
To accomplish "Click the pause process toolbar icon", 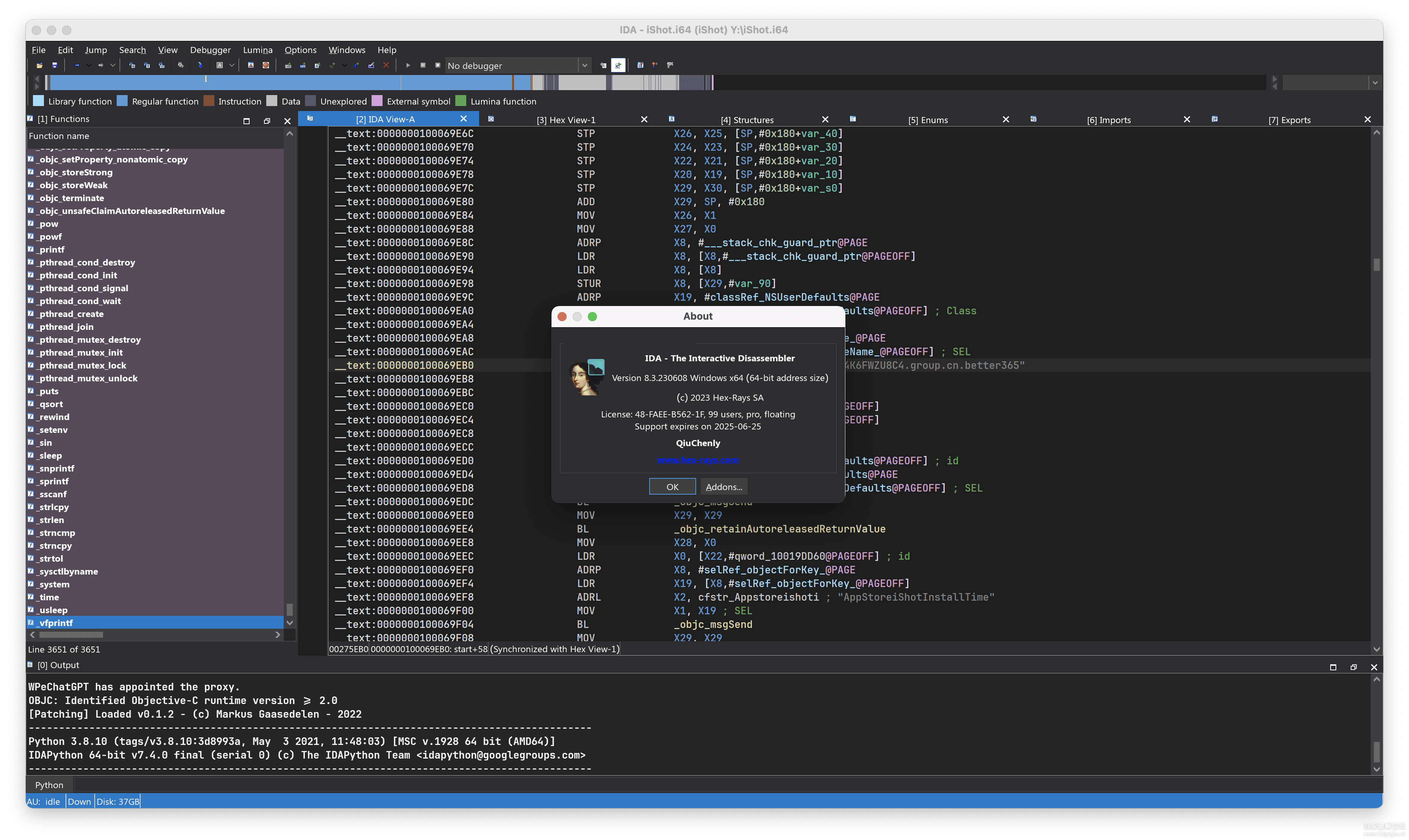I will (423, 66).
